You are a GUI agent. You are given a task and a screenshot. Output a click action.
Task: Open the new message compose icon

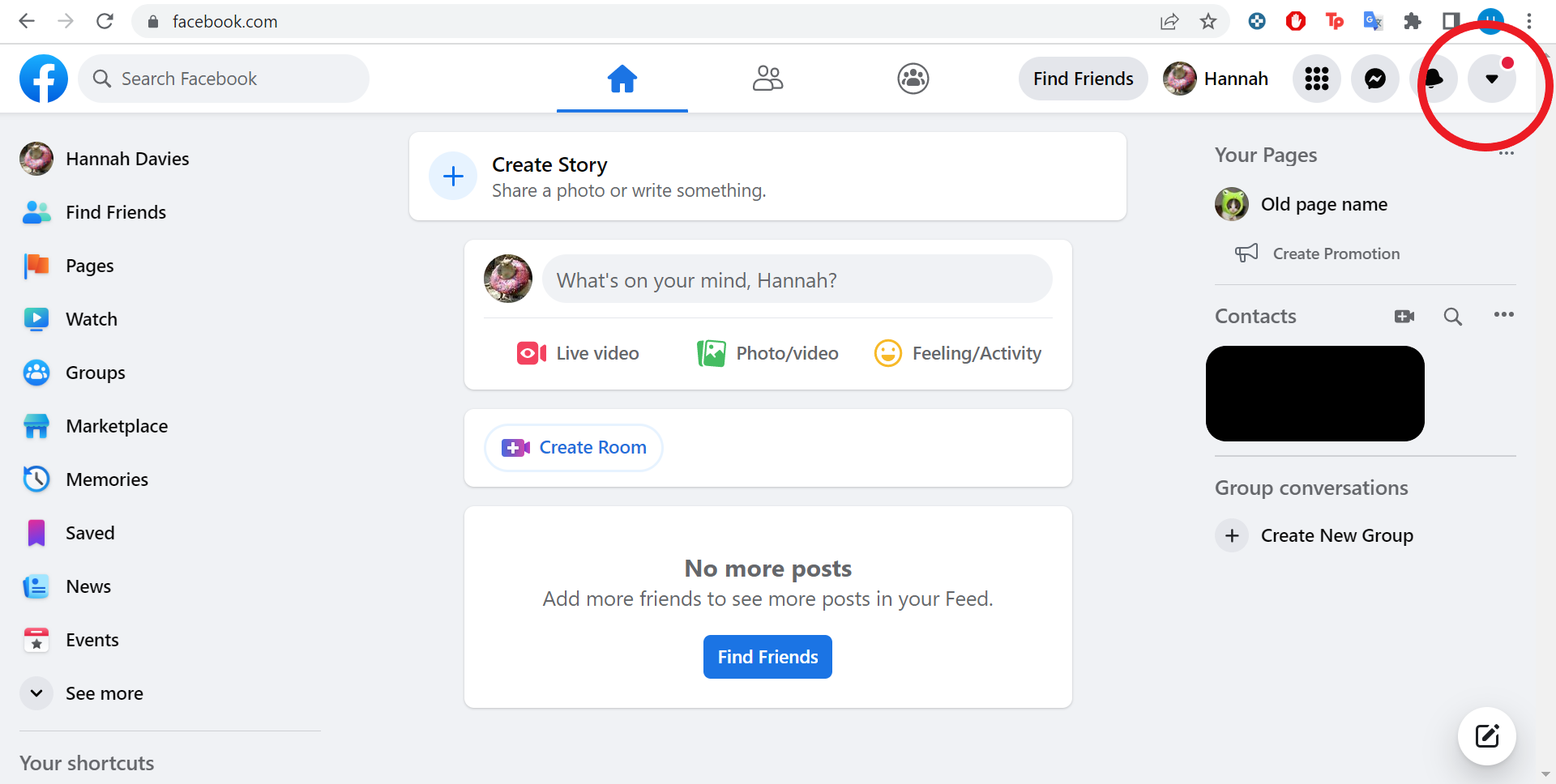point(1487,736)
